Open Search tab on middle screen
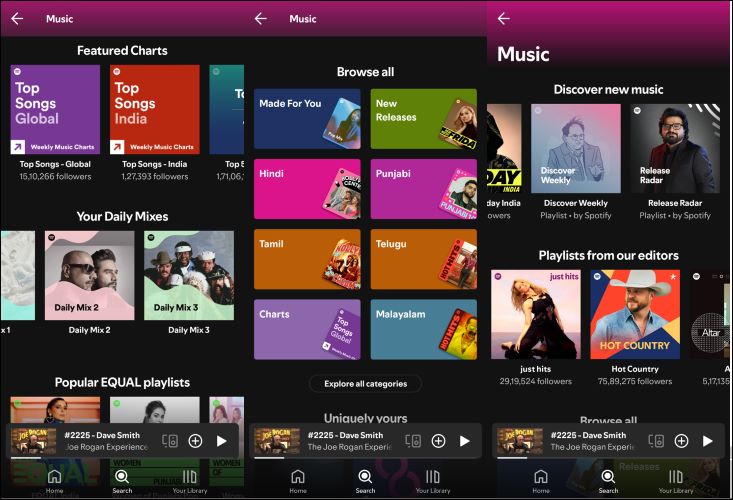The image size is (733, 500). click(x=365, y=481)
